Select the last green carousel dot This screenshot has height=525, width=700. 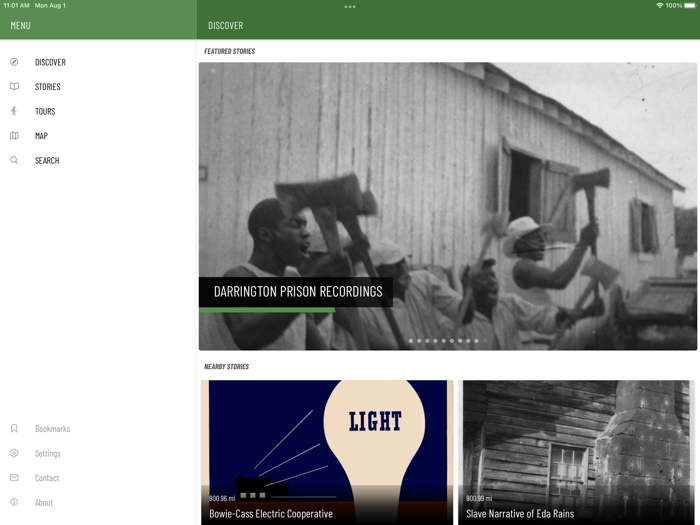(x=485, y=341)
